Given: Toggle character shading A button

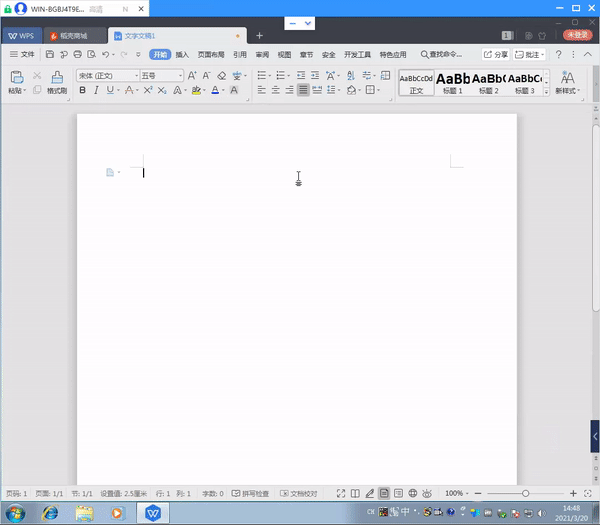Looking at the screenshot, I should tap(234, 90).
